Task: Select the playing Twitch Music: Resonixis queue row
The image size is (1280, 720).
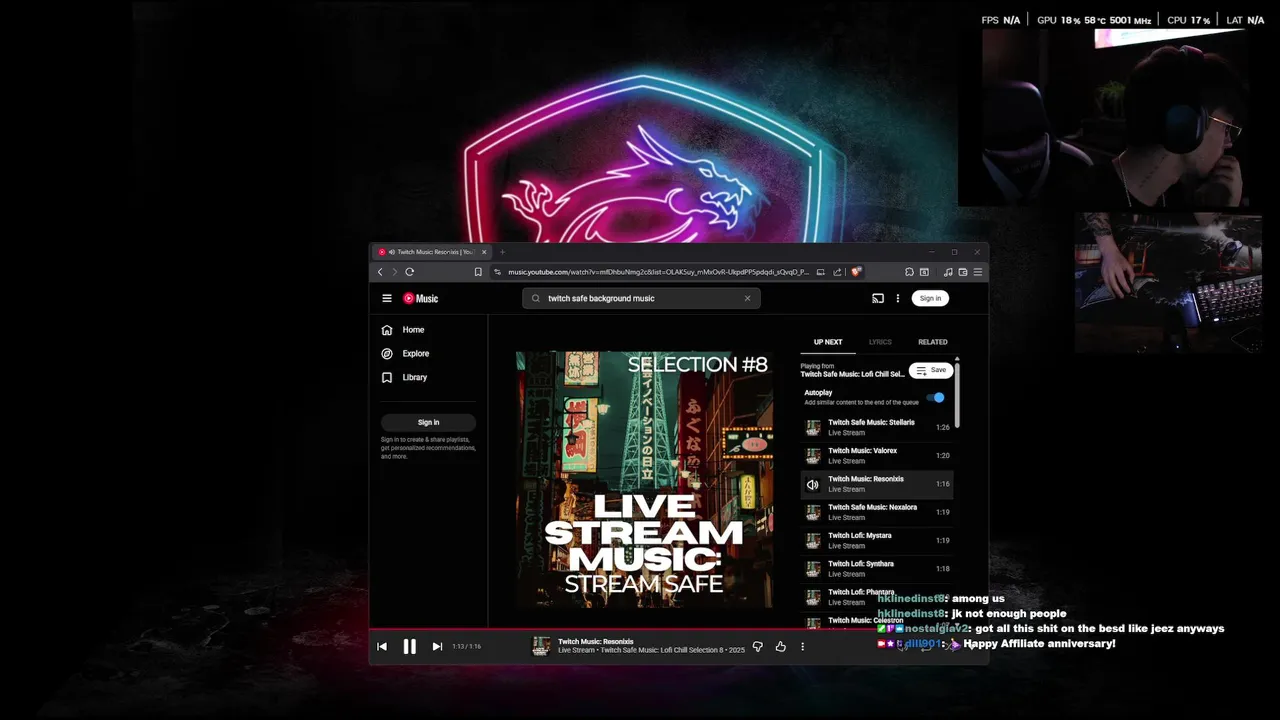Action: [x=878, y=484]
